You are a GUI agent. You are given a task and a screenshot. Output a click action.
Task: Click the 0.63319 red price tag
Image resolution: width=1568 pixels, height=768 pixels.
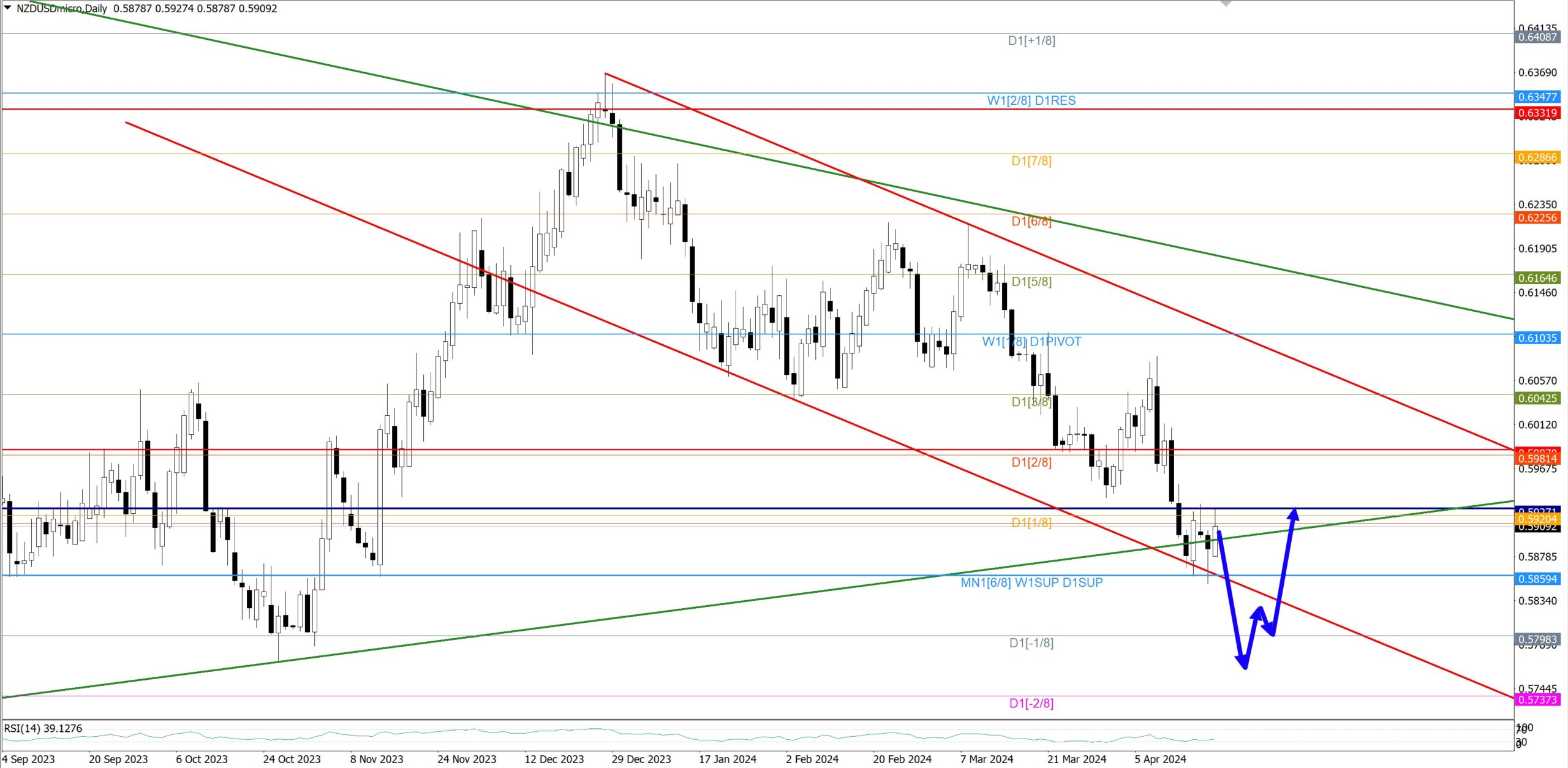(1537, 113)
